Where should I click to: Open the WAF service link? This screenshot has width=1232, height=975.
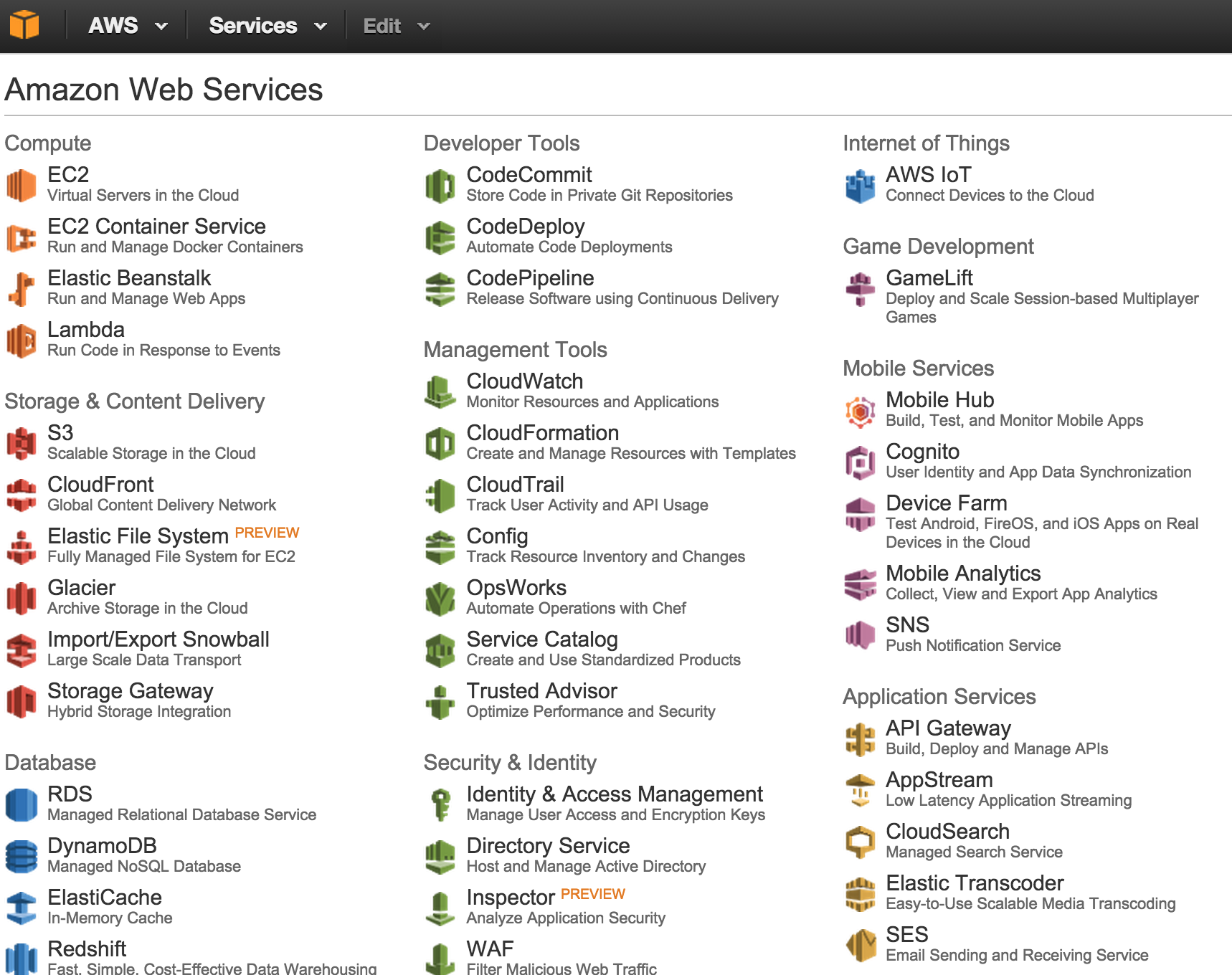click(490, 948)
